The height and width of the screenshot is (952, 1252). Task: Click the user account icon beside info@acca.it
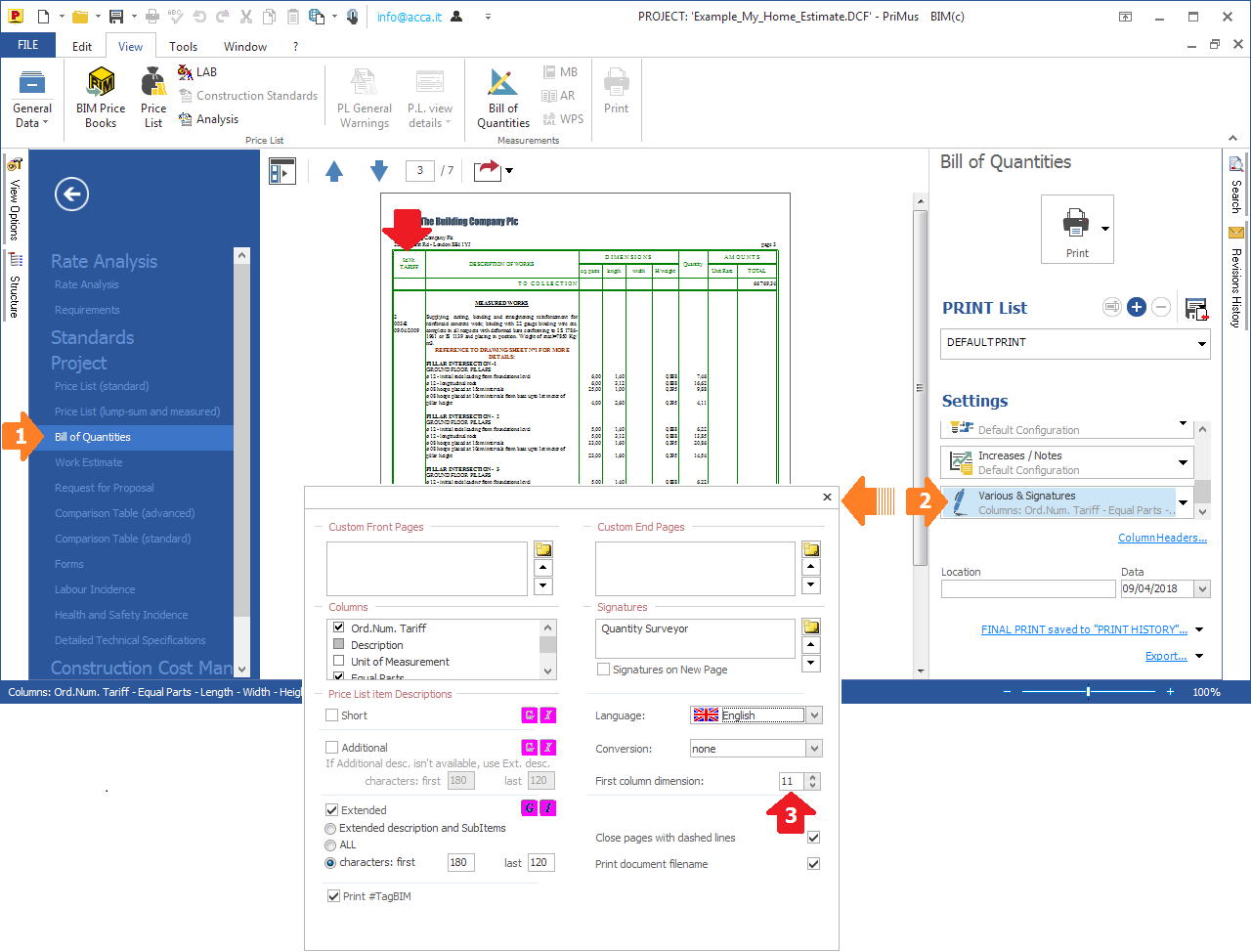pos(456,17)
